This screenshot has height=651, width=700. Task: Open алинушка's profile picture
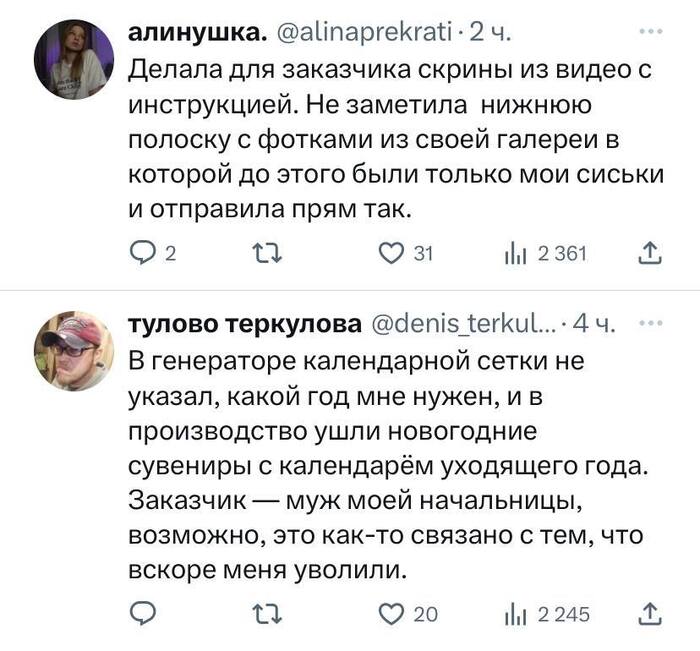tap(75, 58)
